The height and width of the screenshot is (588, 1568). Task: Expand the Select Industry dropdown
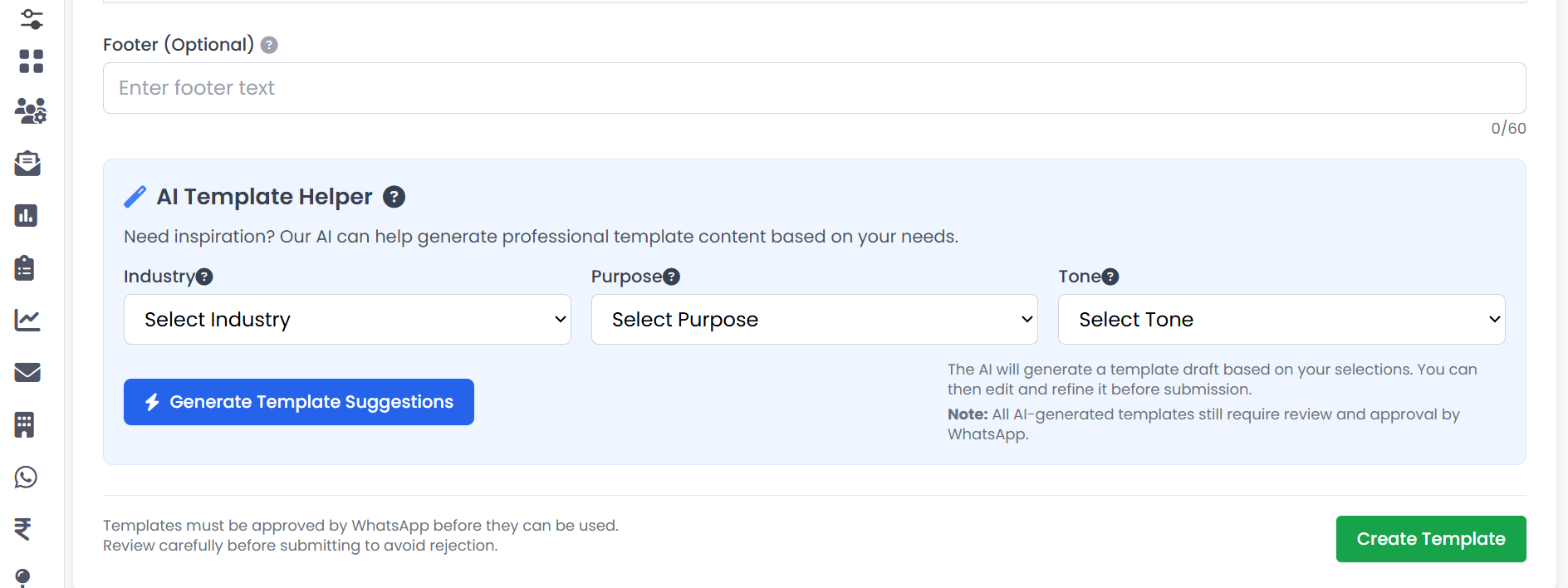[347, 320]
